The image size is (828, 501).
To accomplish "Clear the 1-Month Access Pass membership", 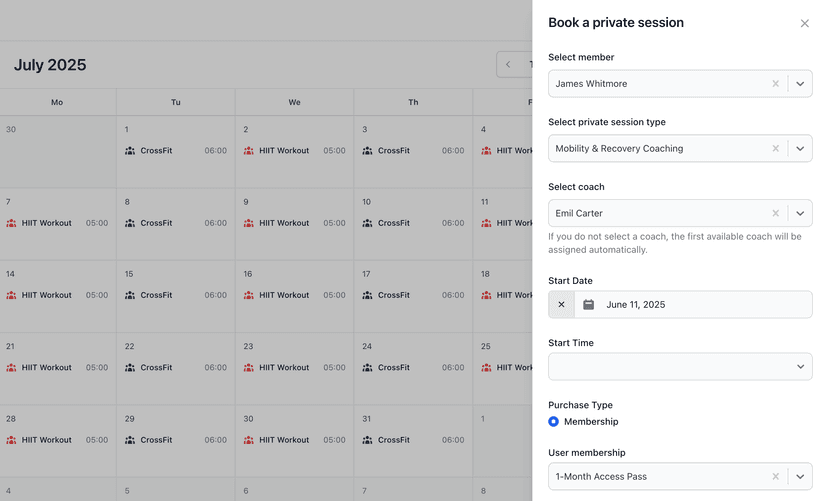I will [x=775, y=476].
